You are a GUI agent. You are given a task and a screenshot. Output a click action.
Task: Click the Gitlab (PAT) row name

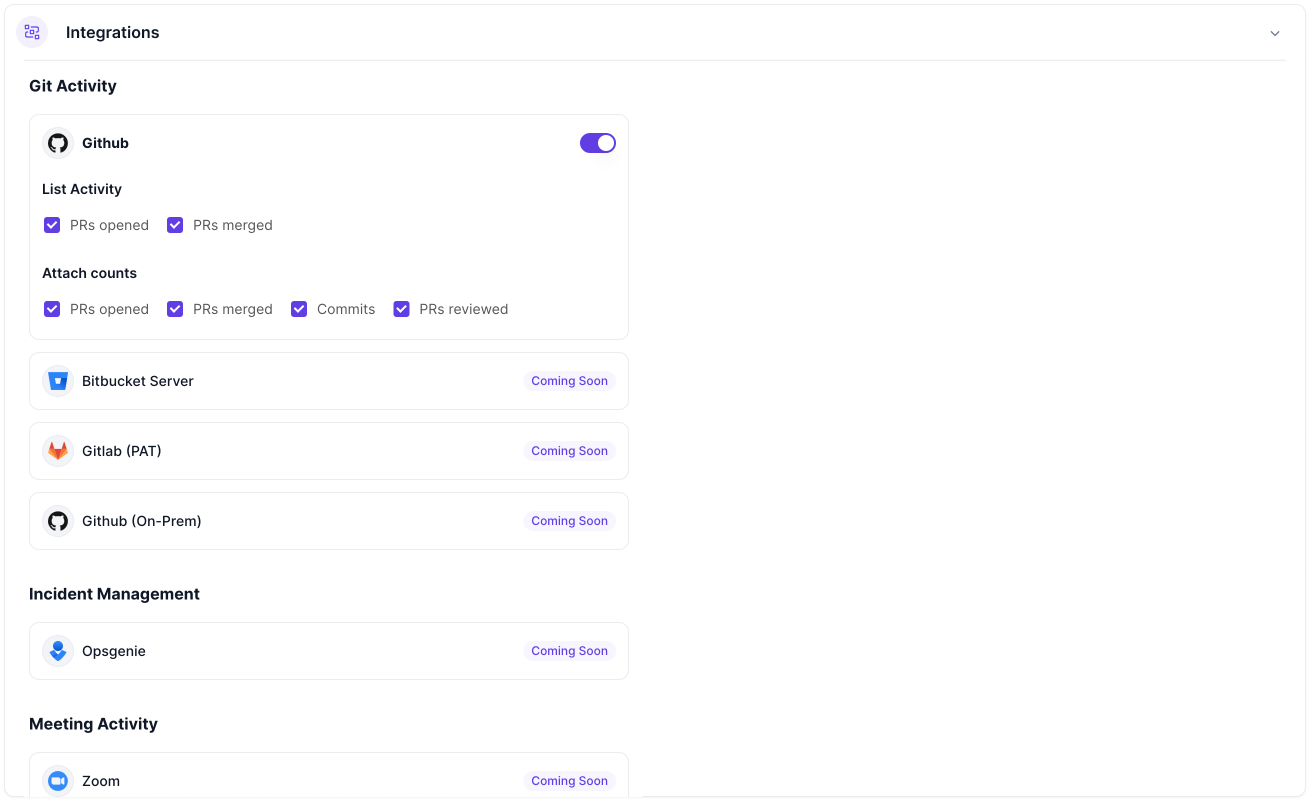pyautogui.click(x=122, y=451)
